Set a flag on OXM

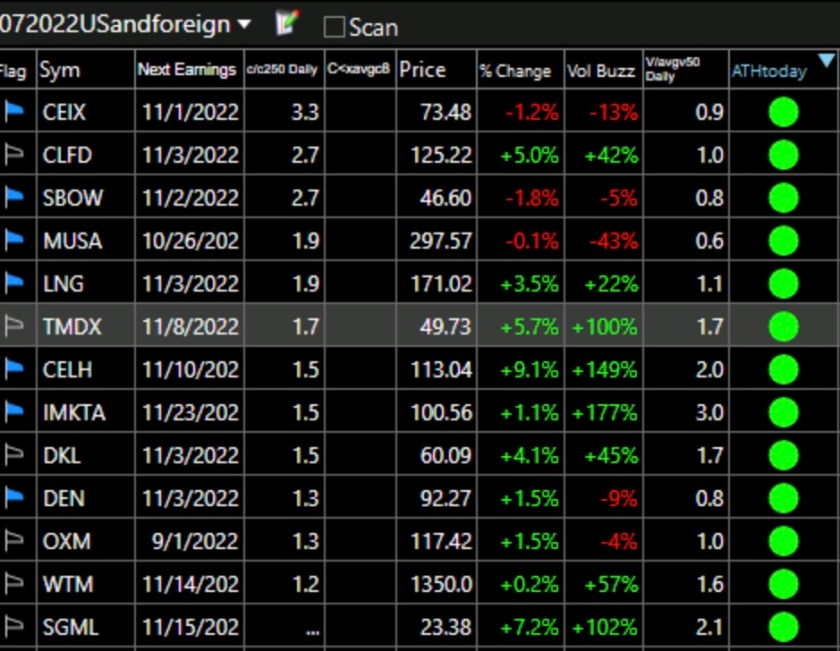click(x=14, y=541)
